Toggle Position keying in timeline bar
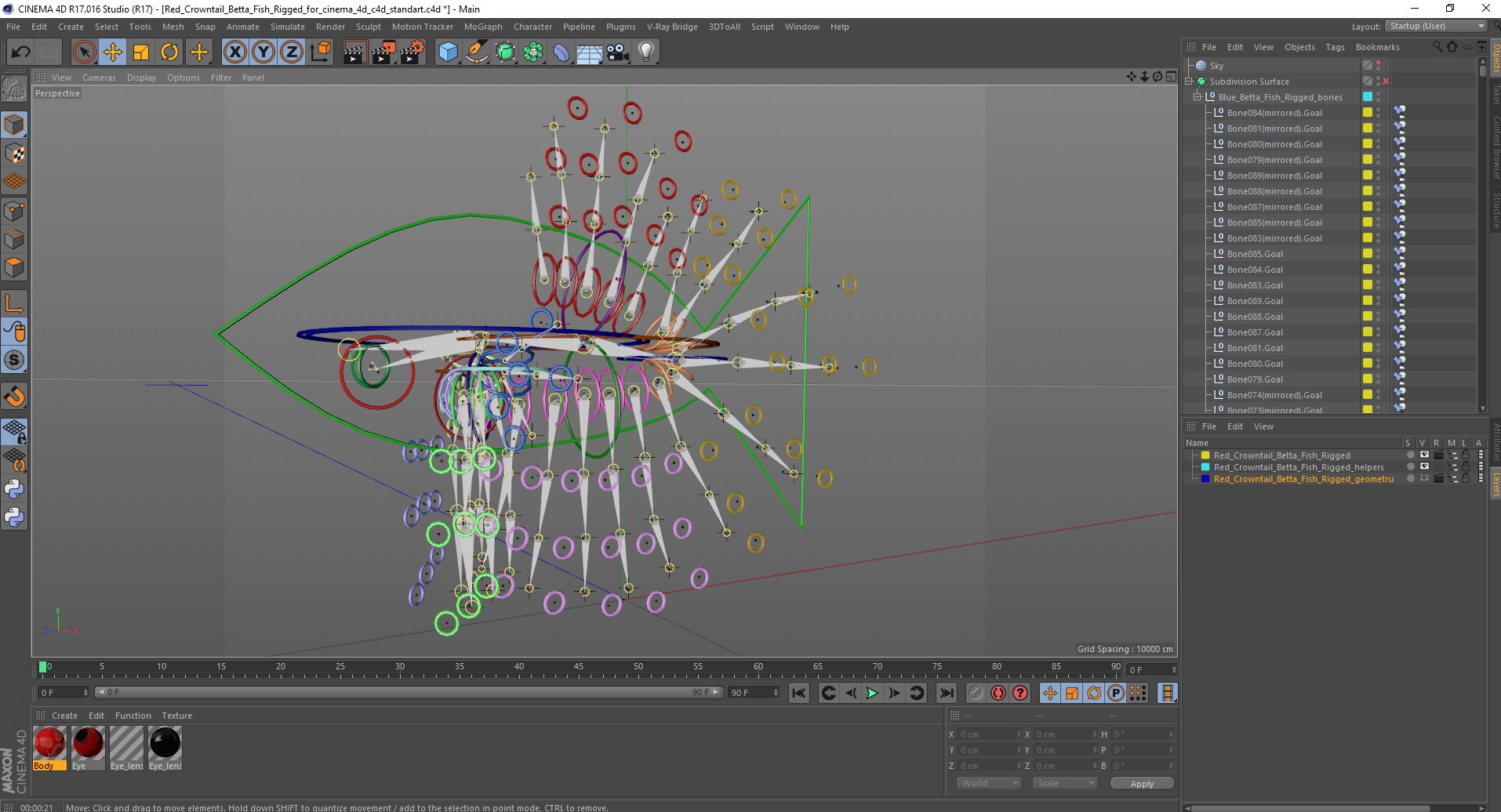 (1049, 693)
